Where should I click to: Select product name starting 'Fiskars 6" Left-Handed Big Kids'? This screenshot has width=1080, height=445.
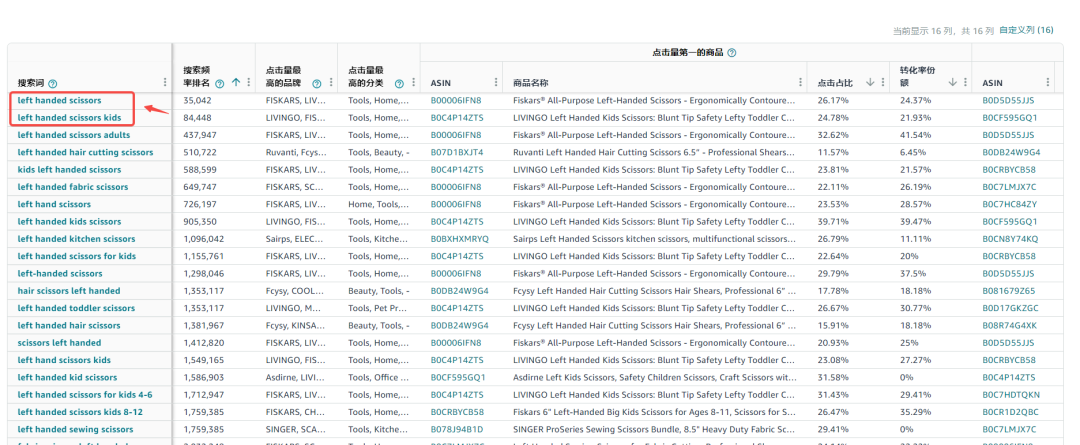point(654,412)
